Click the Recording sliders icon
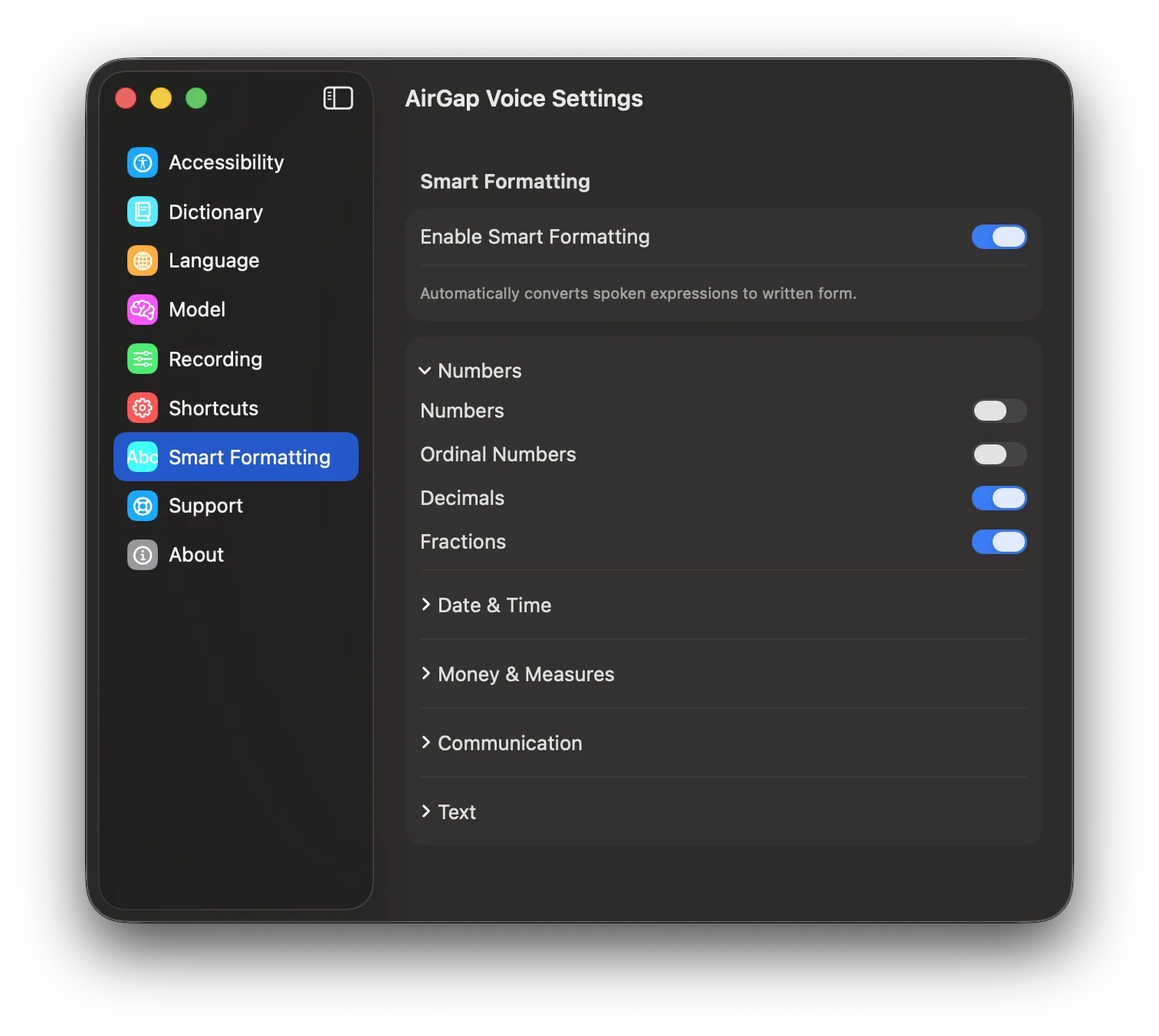 [x=143, y=359]
